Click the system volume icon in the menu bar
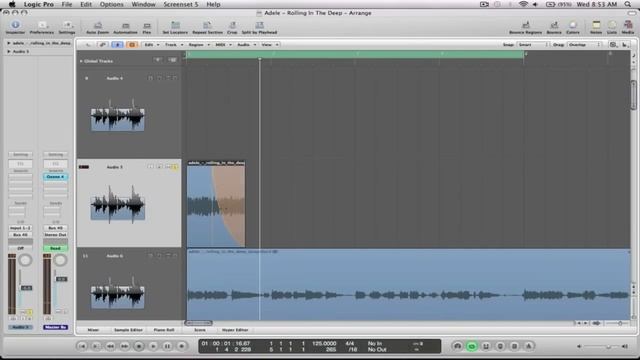The image size is (640, 360). click(536, 4)
